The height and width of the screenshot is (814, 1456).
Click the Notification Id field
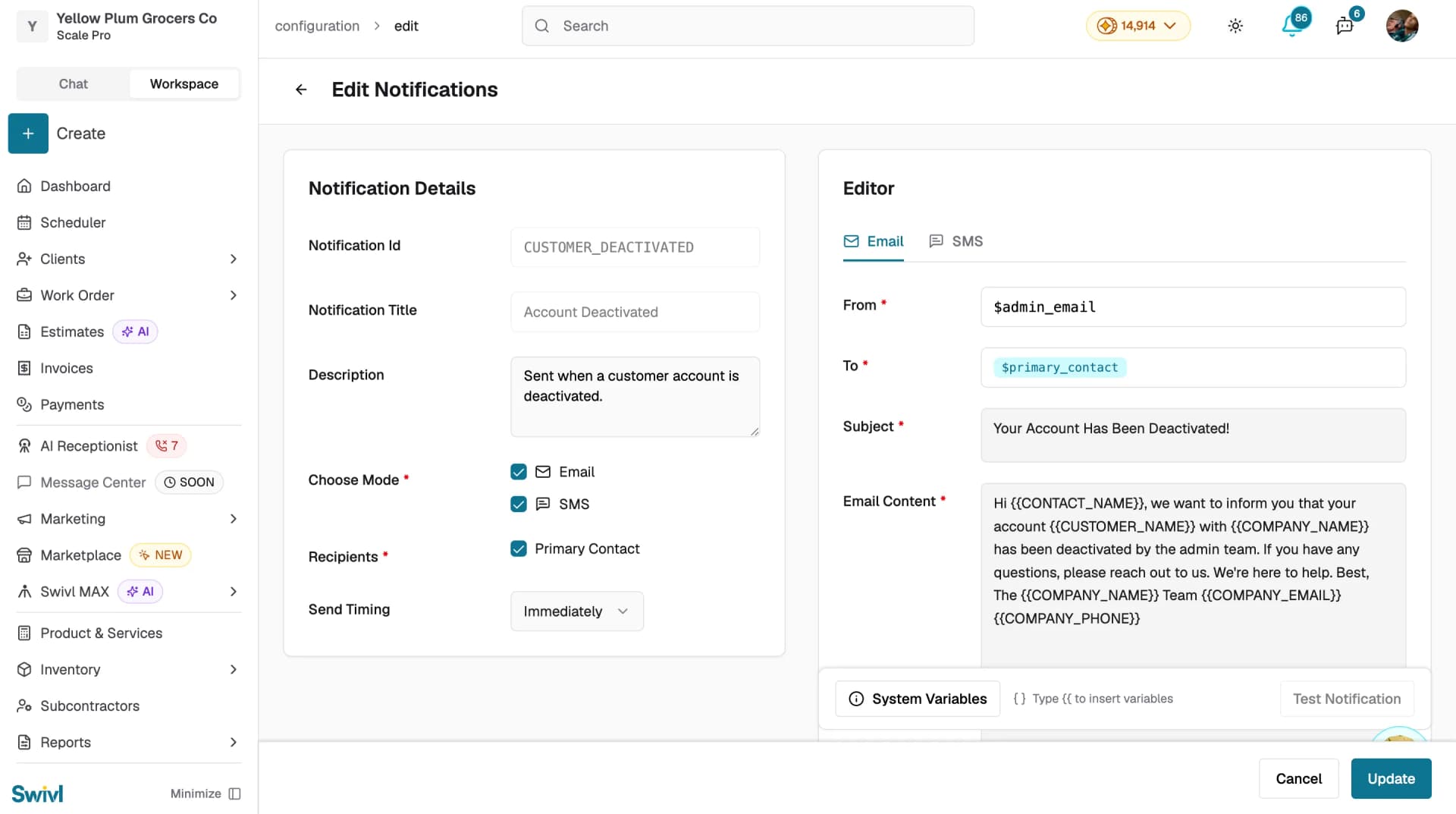[635, 247]
